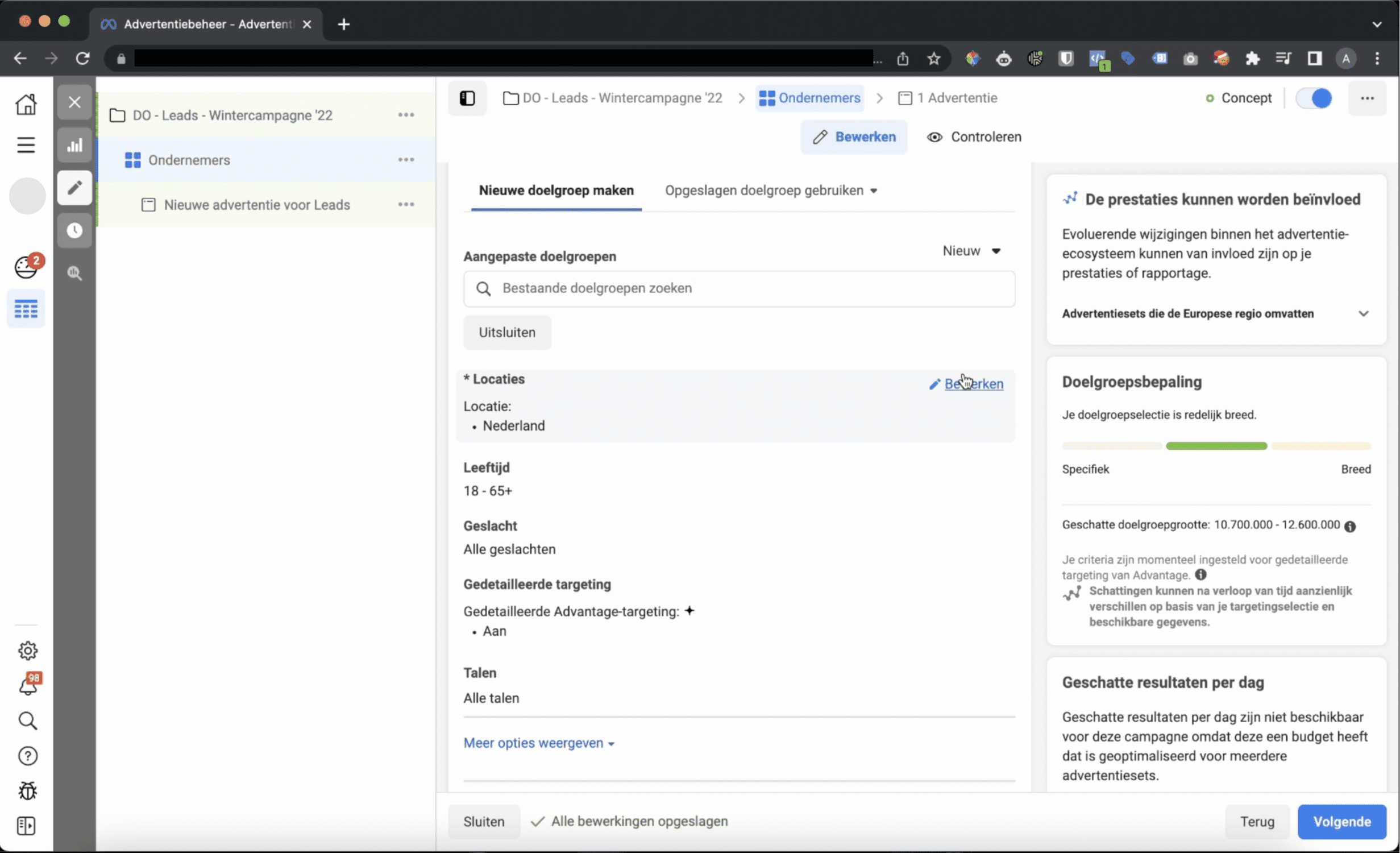Click the help question mark icon
Screen dimensions: 1400x853
pos(27,755)
